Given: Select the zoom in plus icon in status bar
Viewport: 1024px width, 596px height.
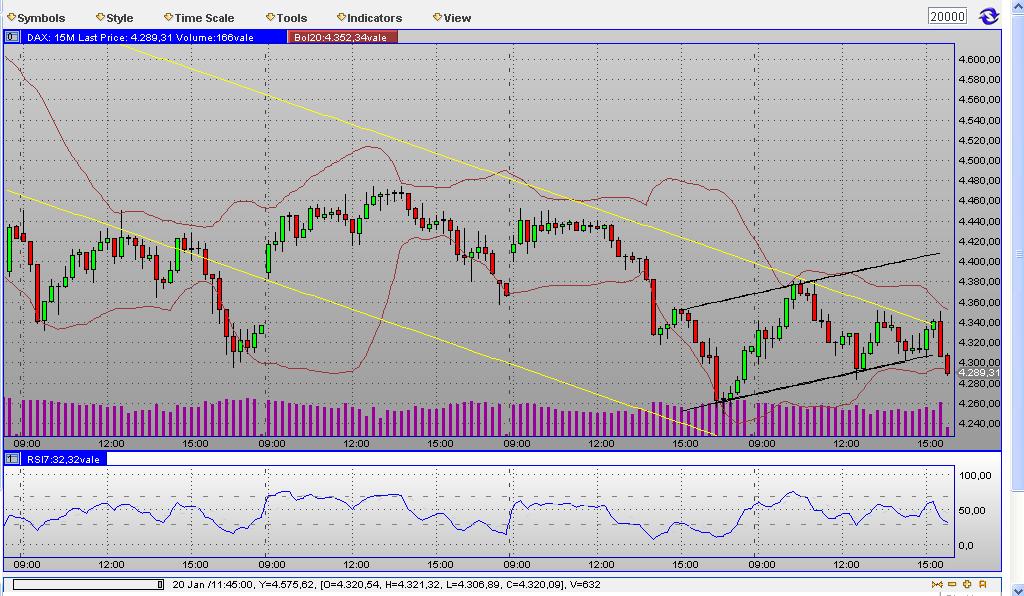Looking at the screenshot, I should [x=966, y=584].
